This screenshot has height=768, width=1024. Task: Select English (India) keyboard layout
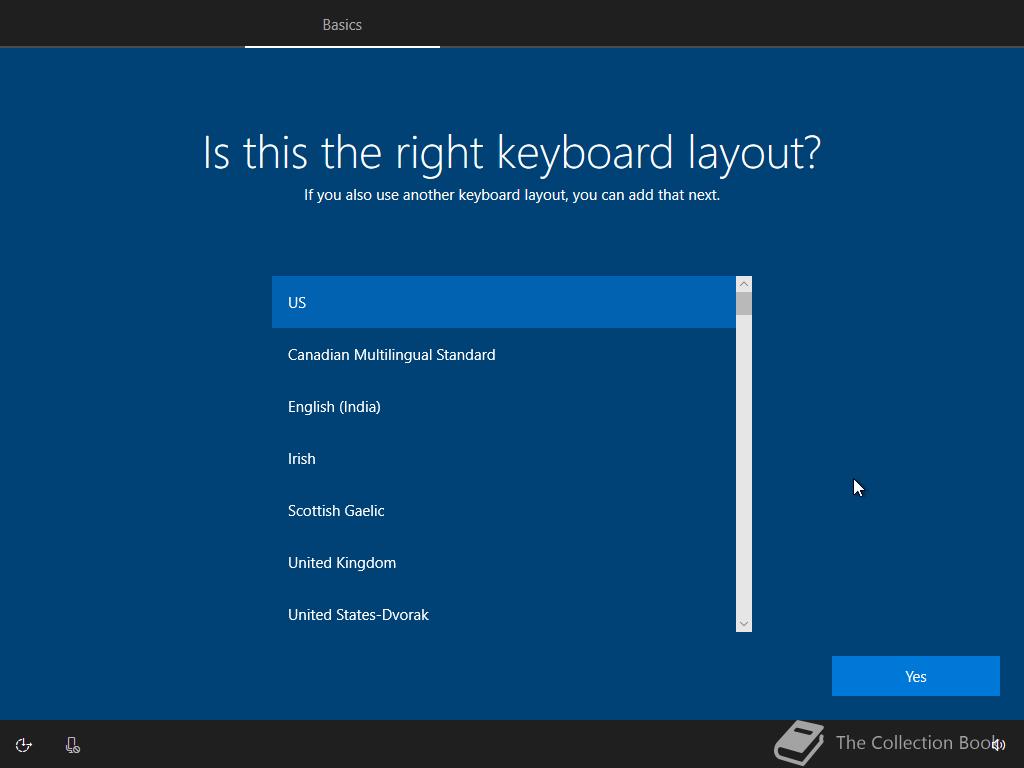pos(504,406)
